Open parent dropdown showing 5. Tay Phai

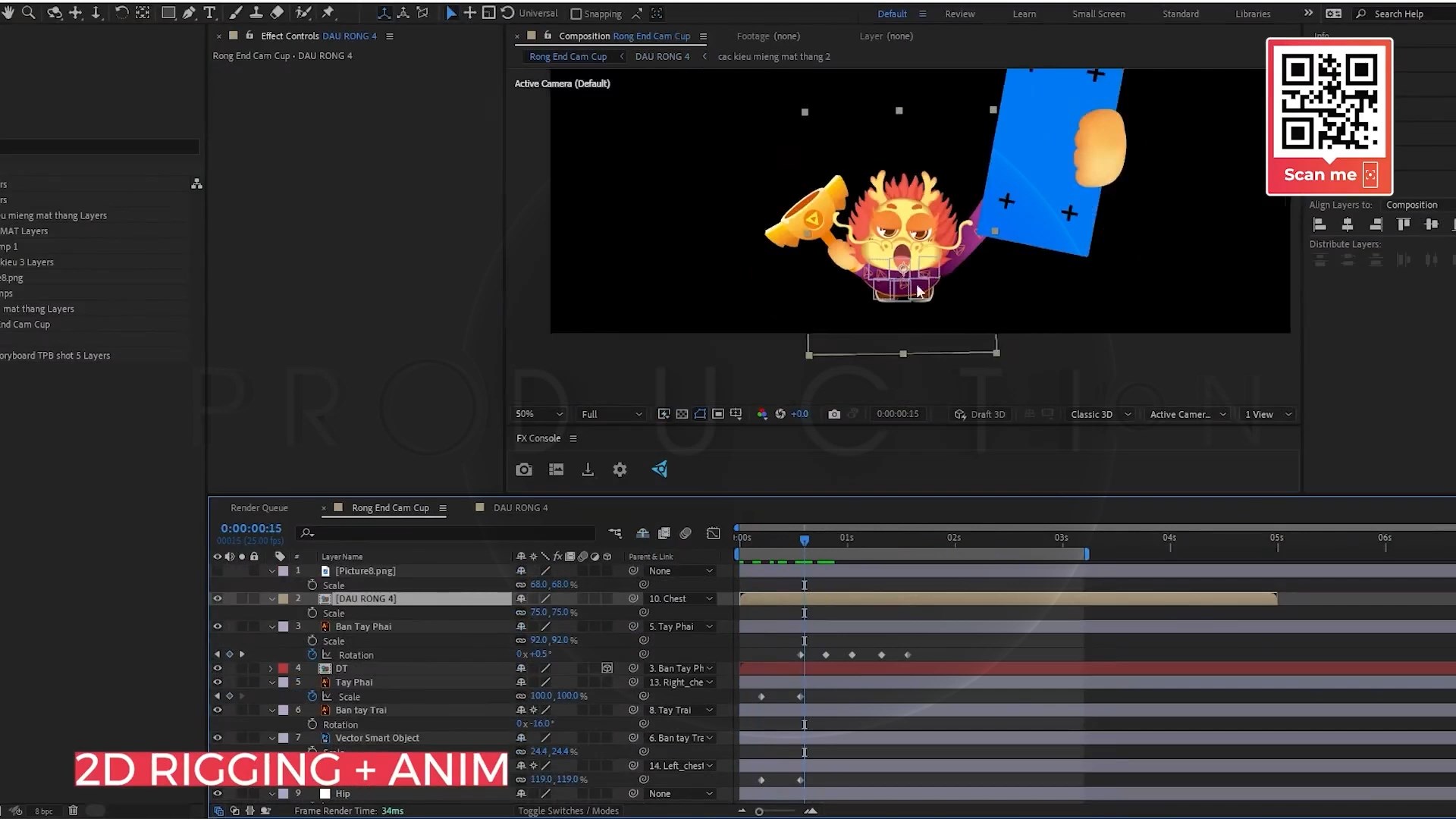pyautogui.click(x=681, y=626)
